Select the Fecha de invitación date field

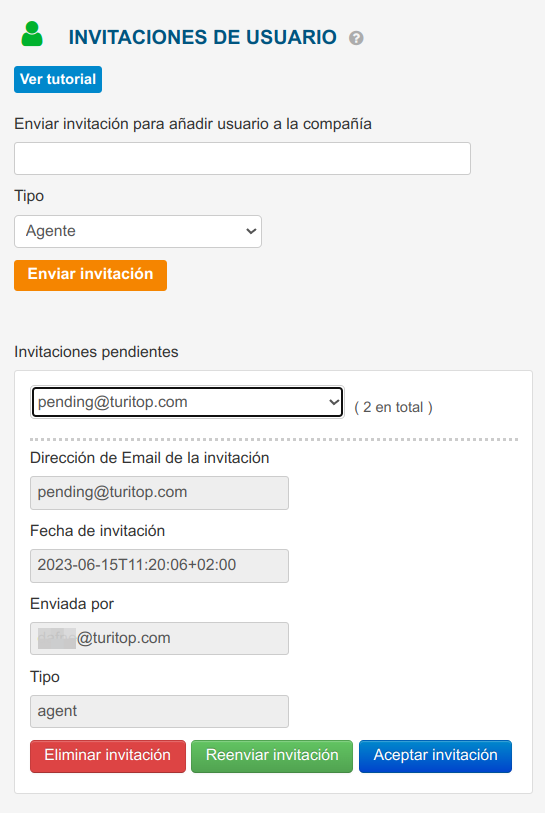[159, 566]
